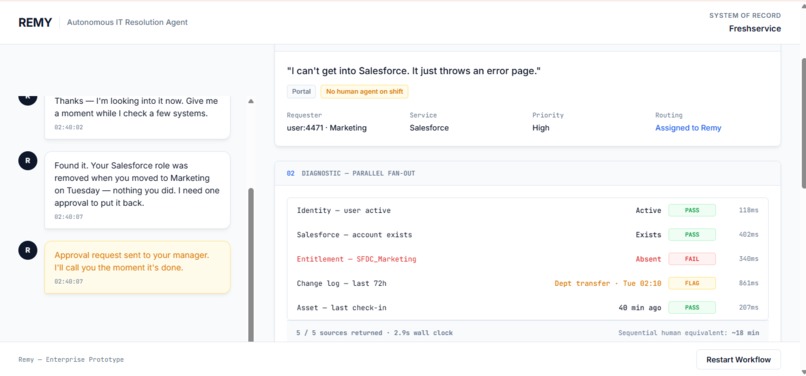Click Dept transfer · Tue 02:10 value
The width and height of the screenshot is (806, 376).
pos(608,283)
